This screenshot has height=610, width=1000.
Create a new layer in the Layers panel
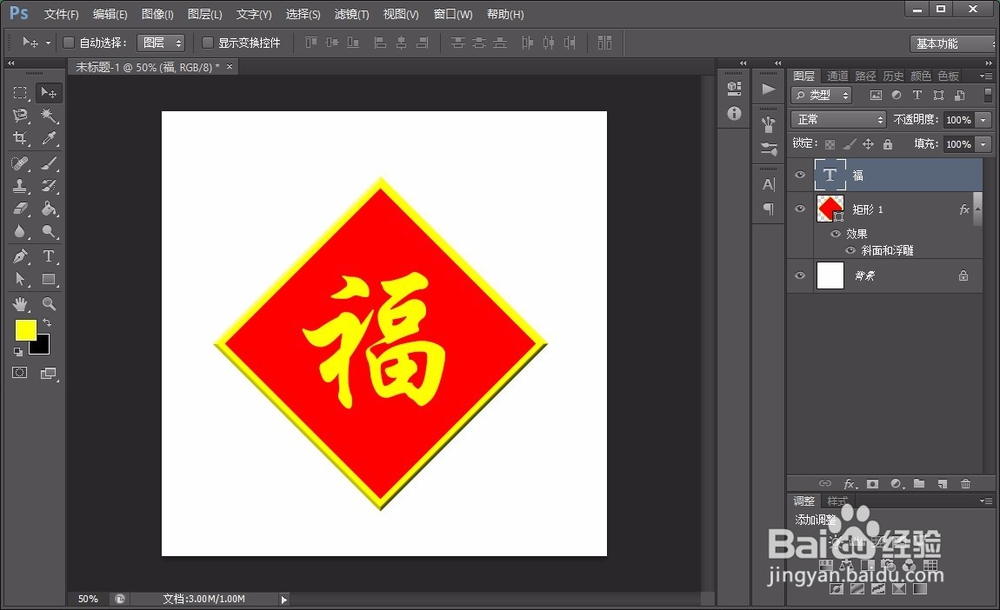coord(943,483)
